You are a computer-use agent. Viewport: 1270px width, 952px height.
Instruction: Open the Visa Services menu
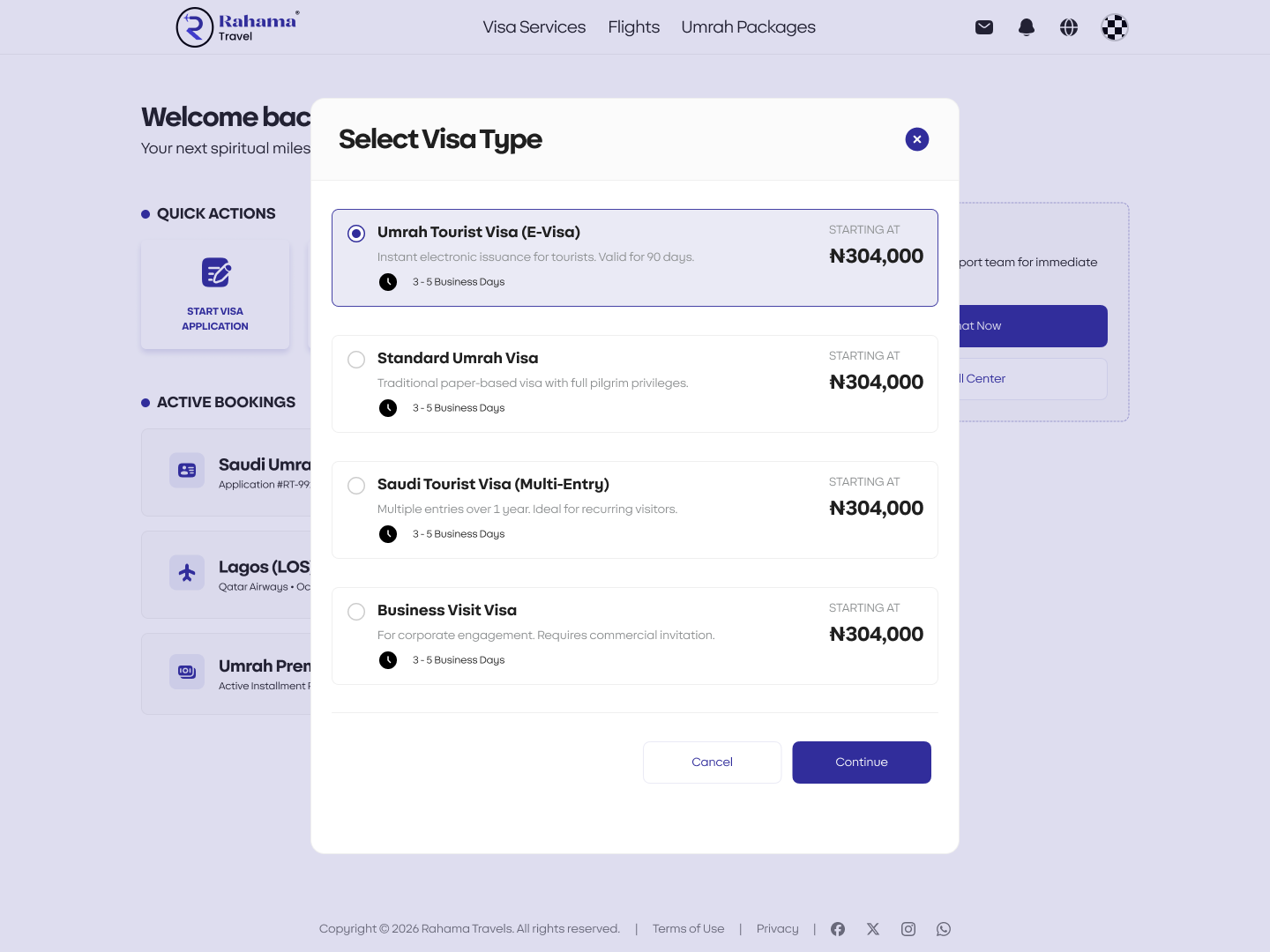(534, 27)
